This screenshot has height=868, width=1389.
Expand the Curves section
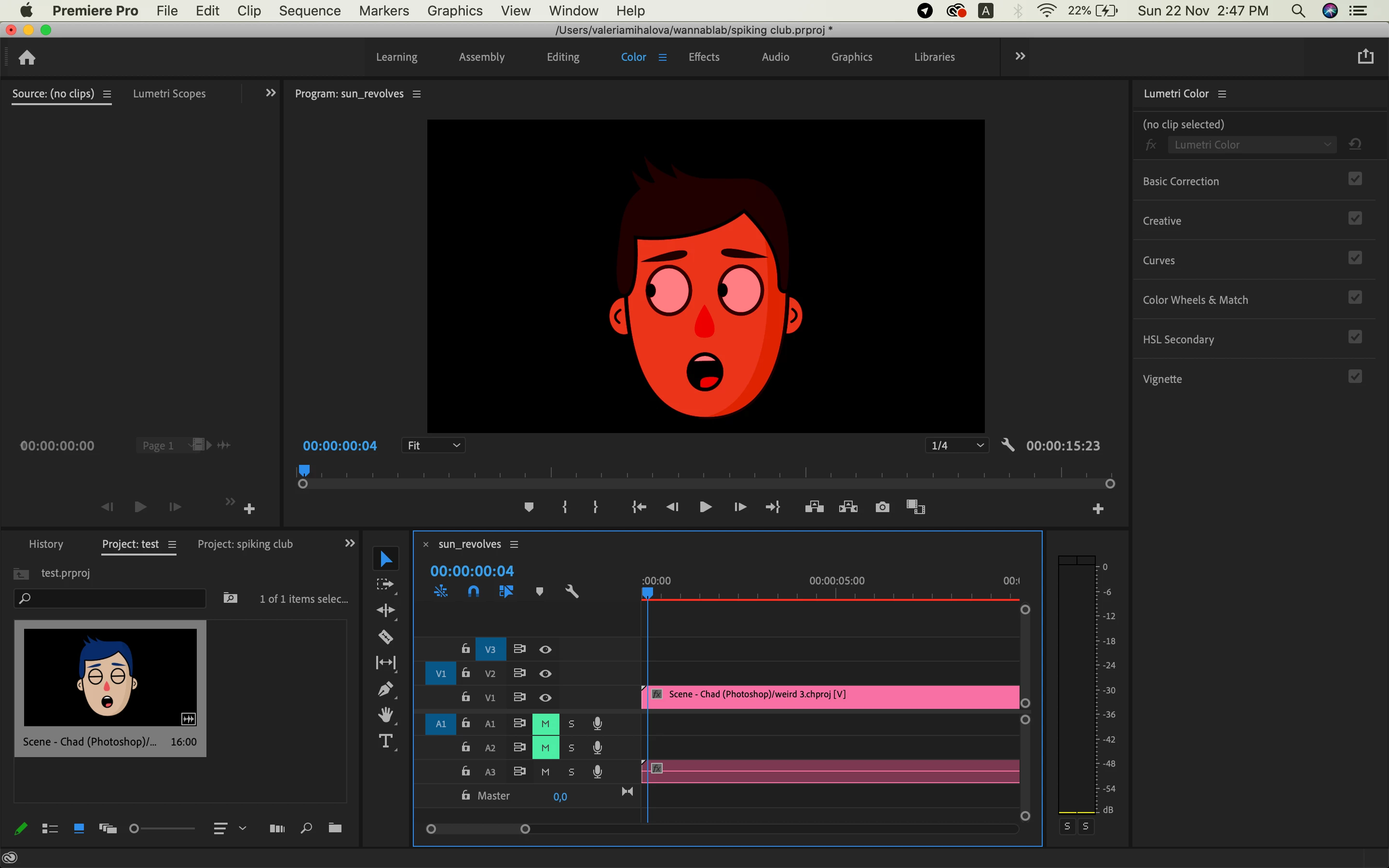(x=1158, y=260)
